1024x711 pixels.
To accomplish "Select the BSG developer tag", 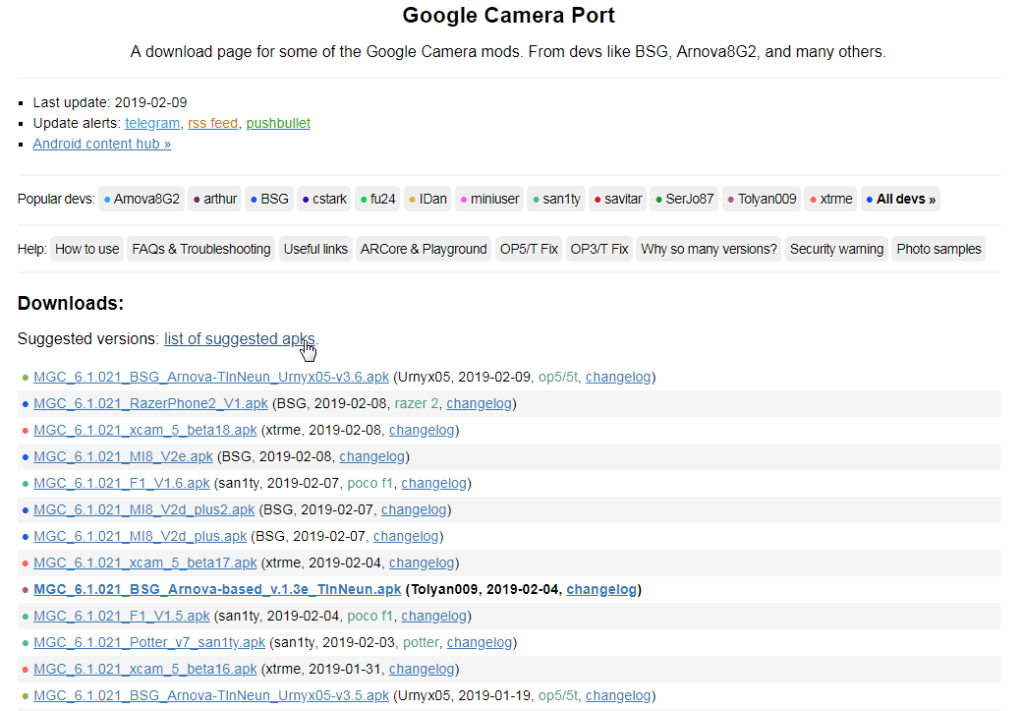I will tap(274, 199).
